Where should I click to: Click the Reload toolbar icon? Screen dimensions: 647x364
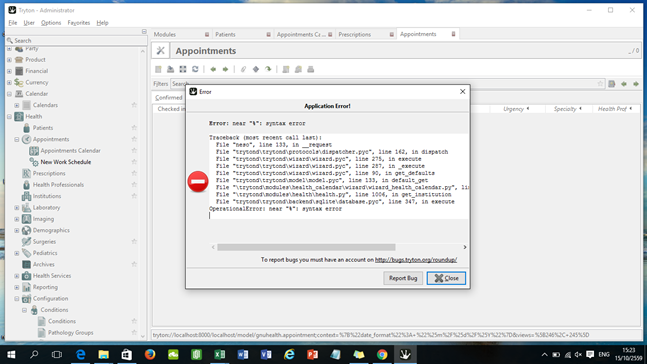[x=195, y=69]
